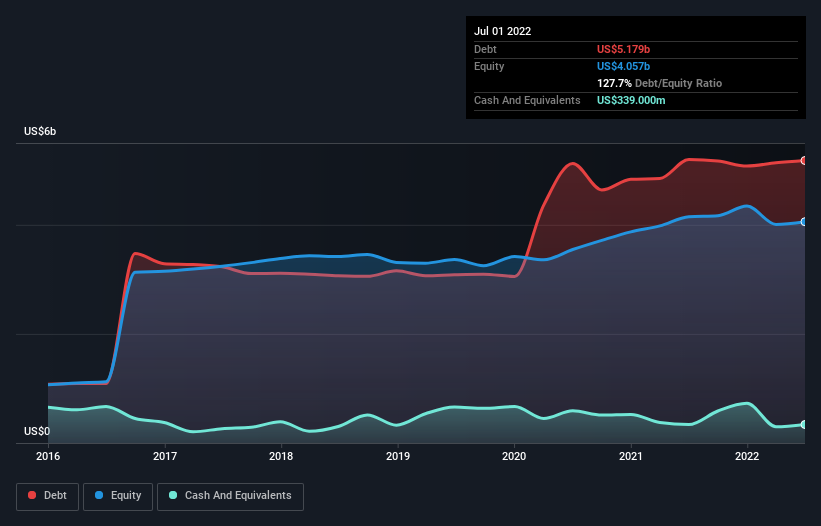
Task: Click the 2016 x-axis label
Action: pos(48,456)
